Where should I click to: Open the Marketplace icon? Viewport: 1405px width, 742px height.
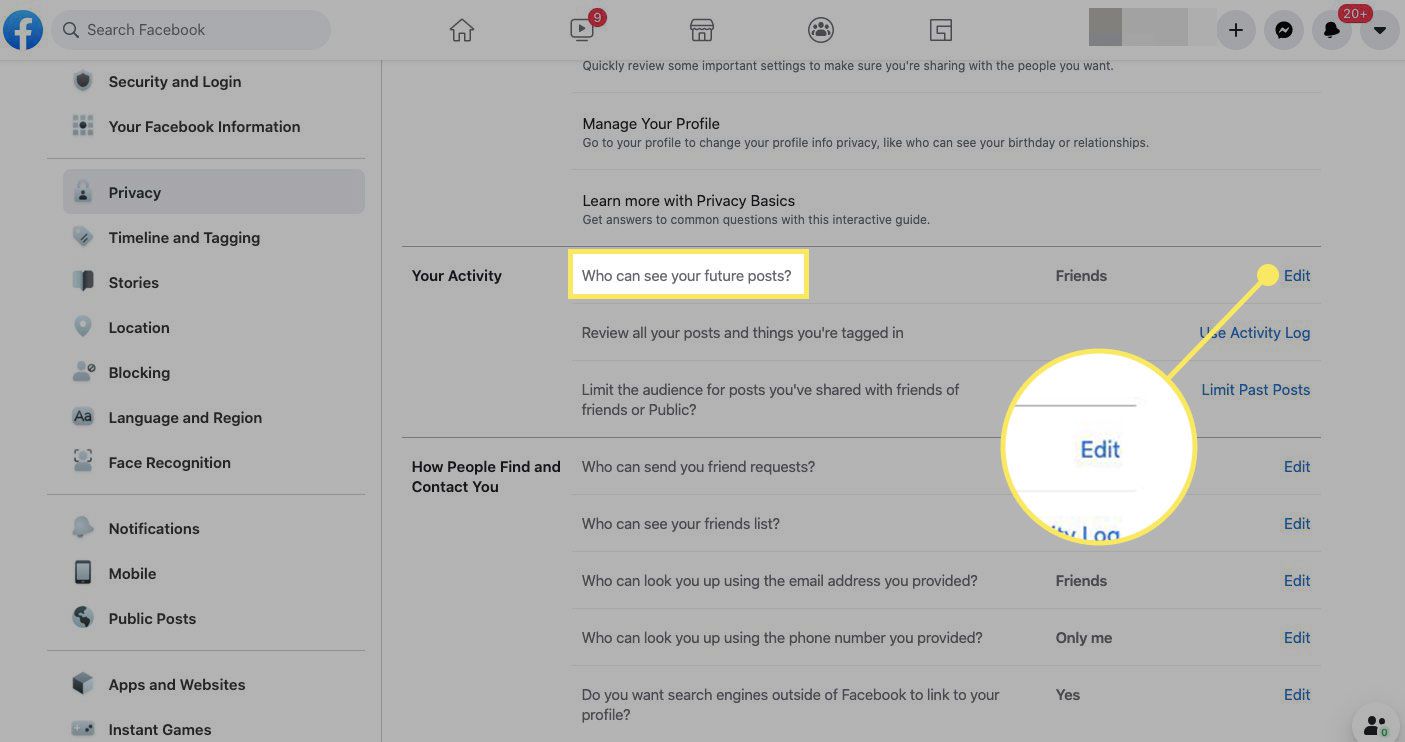pyautogui.click(x=702, y=30)
